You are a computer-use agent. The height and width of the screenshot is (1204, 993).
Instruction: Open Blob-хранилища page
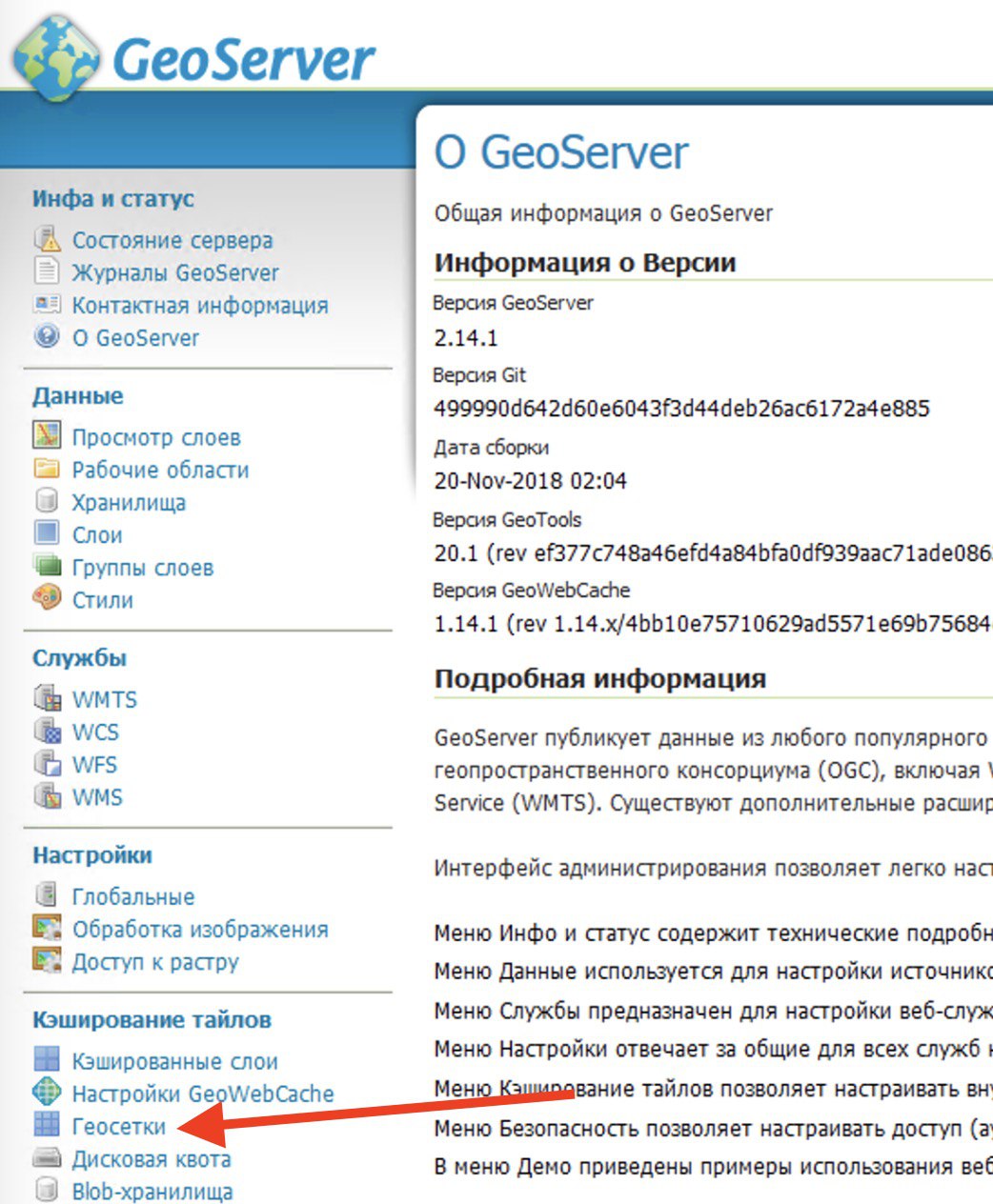coord(152,1192)
